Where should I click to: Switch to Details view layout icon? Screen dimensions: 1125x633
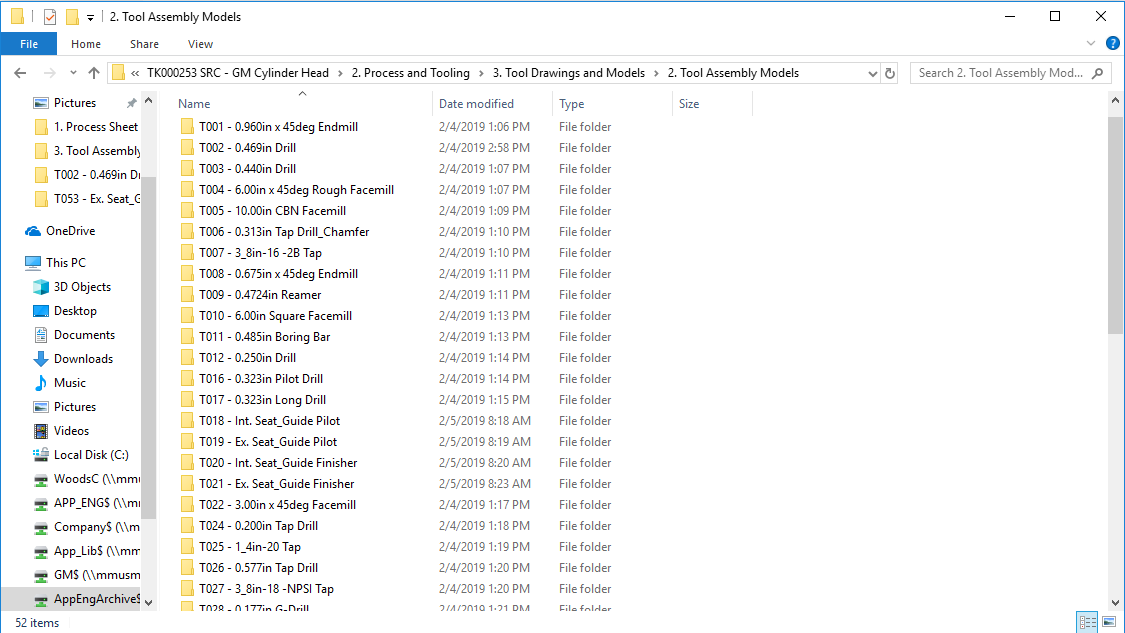coord(1087,622)
